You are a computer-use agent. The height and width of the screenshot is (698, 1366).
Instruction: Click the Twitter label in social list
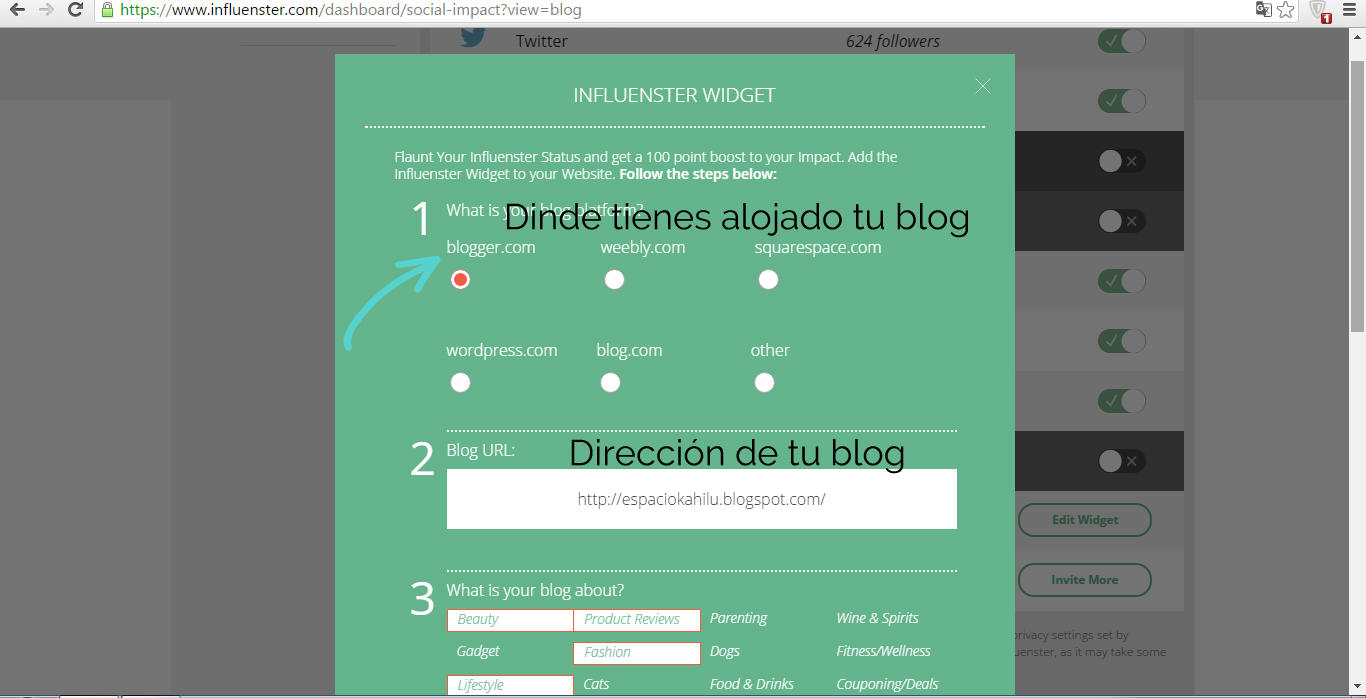click(541, 41)
